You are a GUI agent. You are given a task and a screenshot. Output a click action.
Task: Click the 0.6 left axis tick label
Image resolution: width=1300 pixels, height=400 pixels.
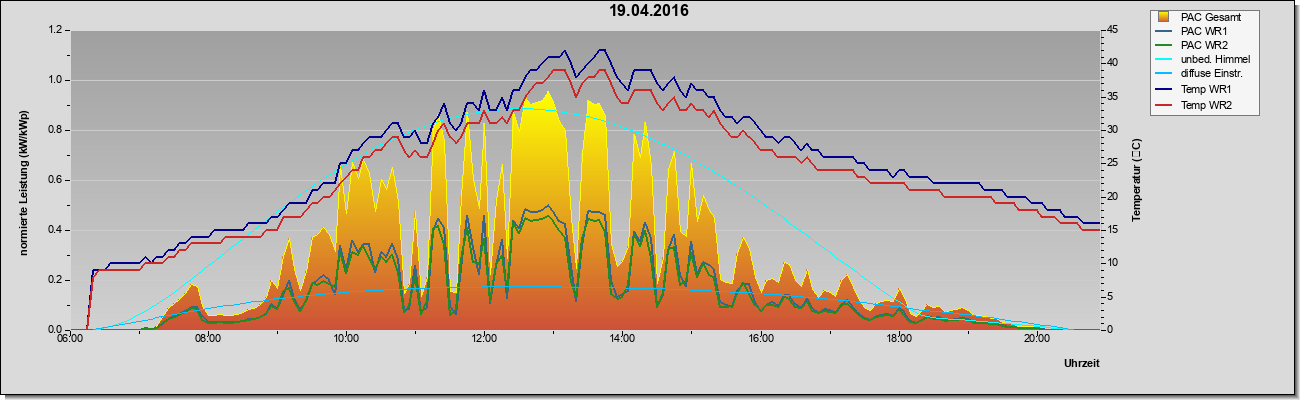coord(55,180)
